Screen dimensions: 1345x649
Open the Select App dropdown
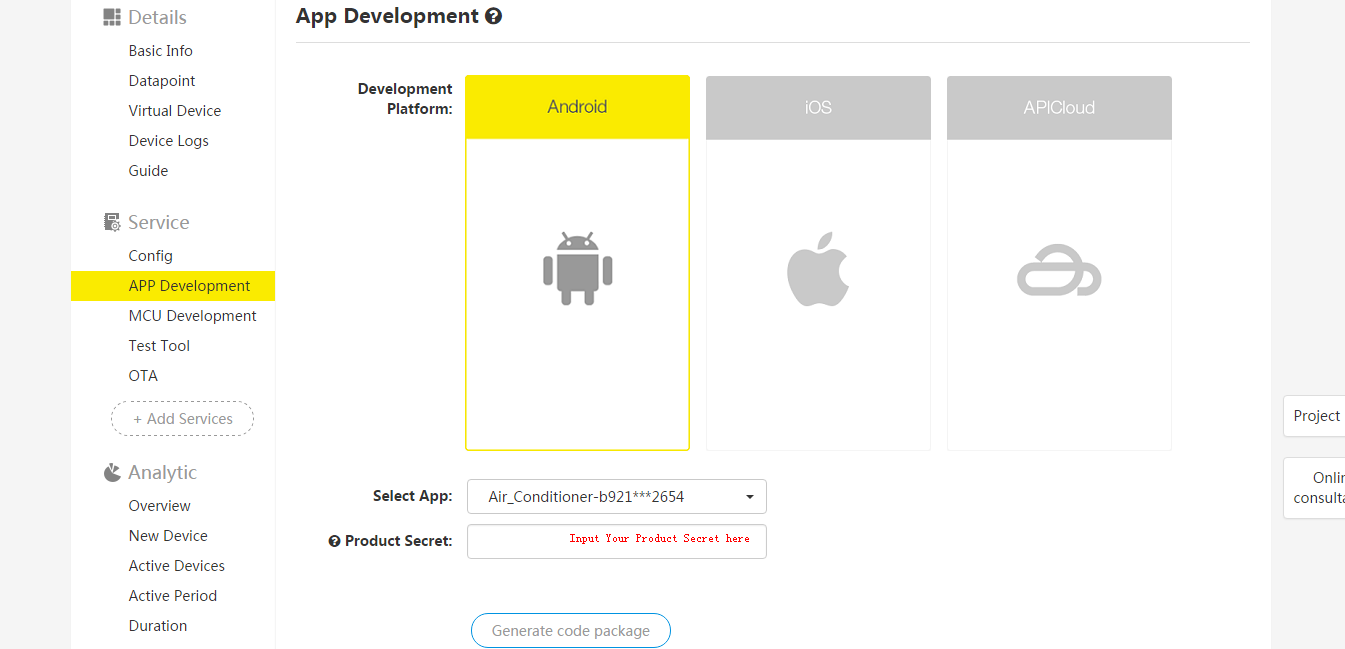(x=616, y=496)
